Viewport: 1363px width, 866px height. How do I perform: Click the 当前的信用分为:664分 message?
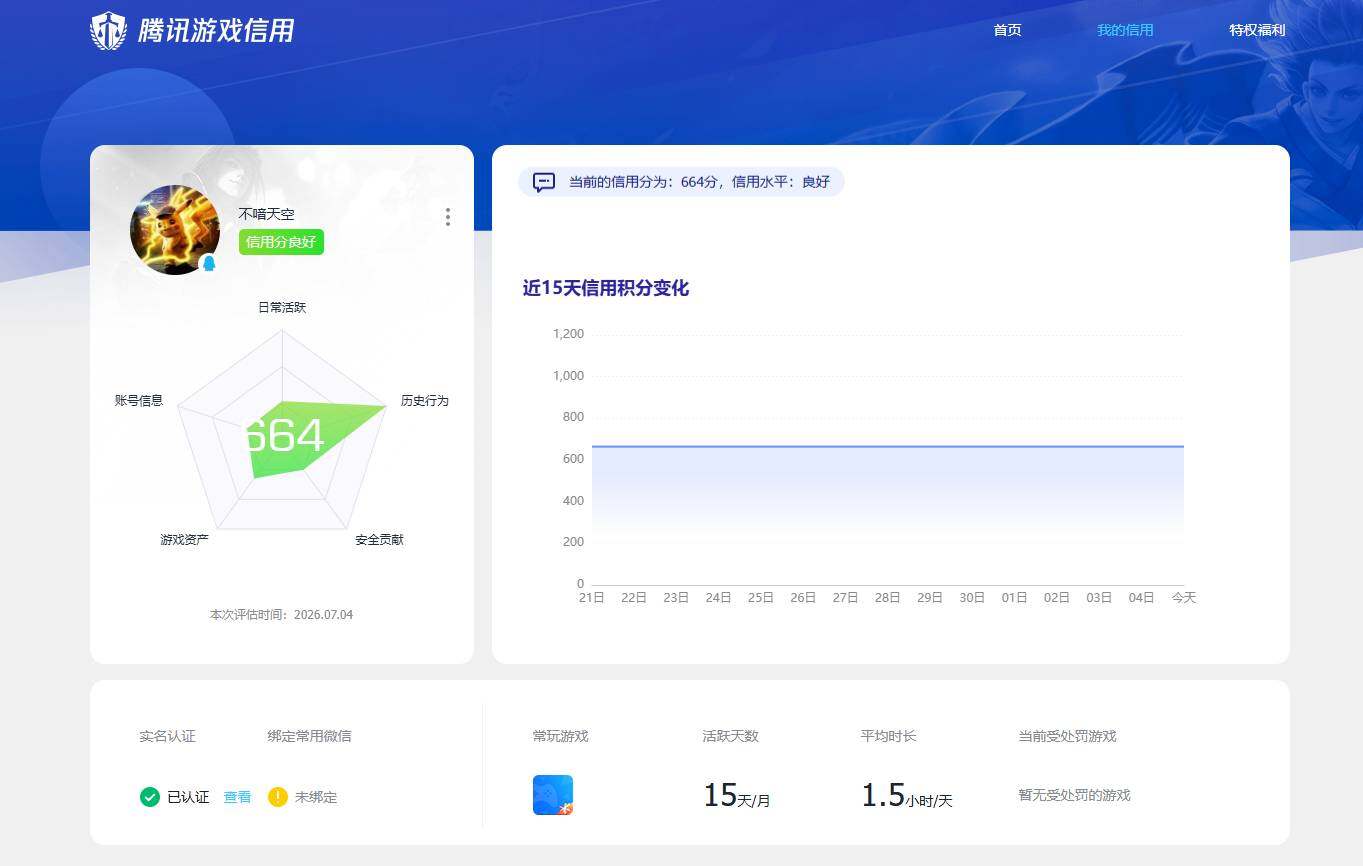pos(699,182)
